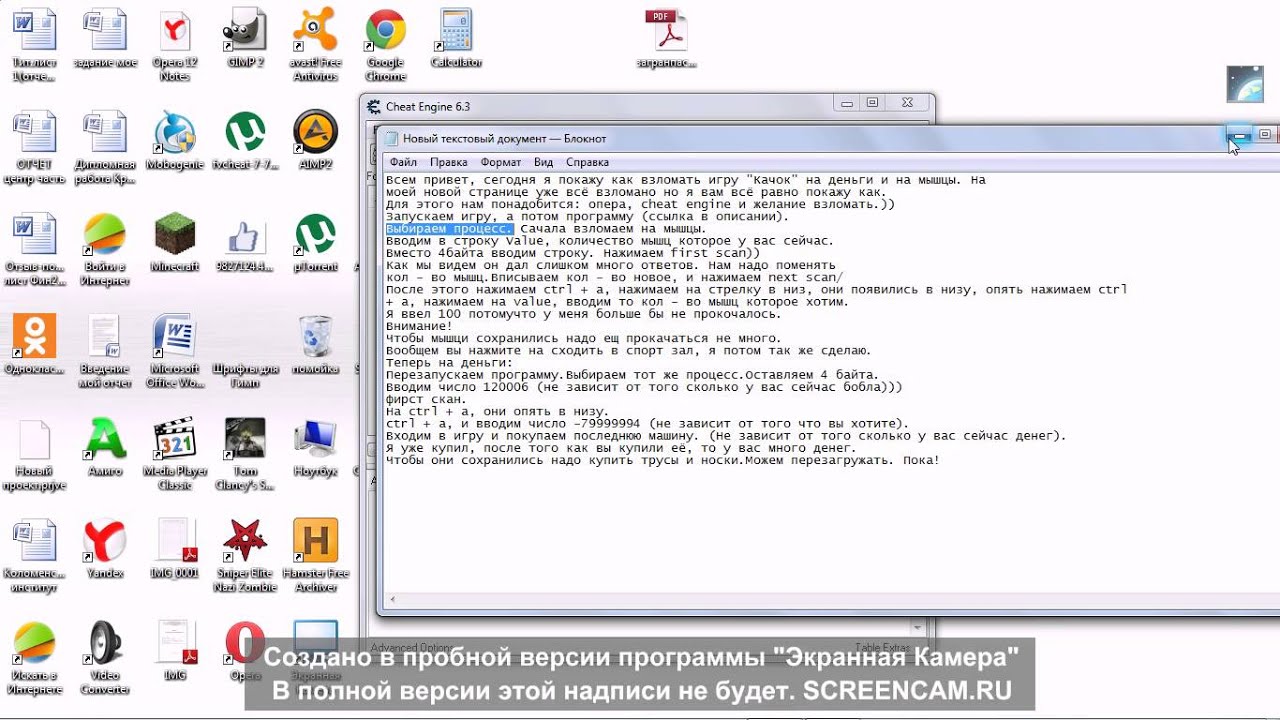Click the line фирст скан
Screen dimensions: 1280x720
426,399
